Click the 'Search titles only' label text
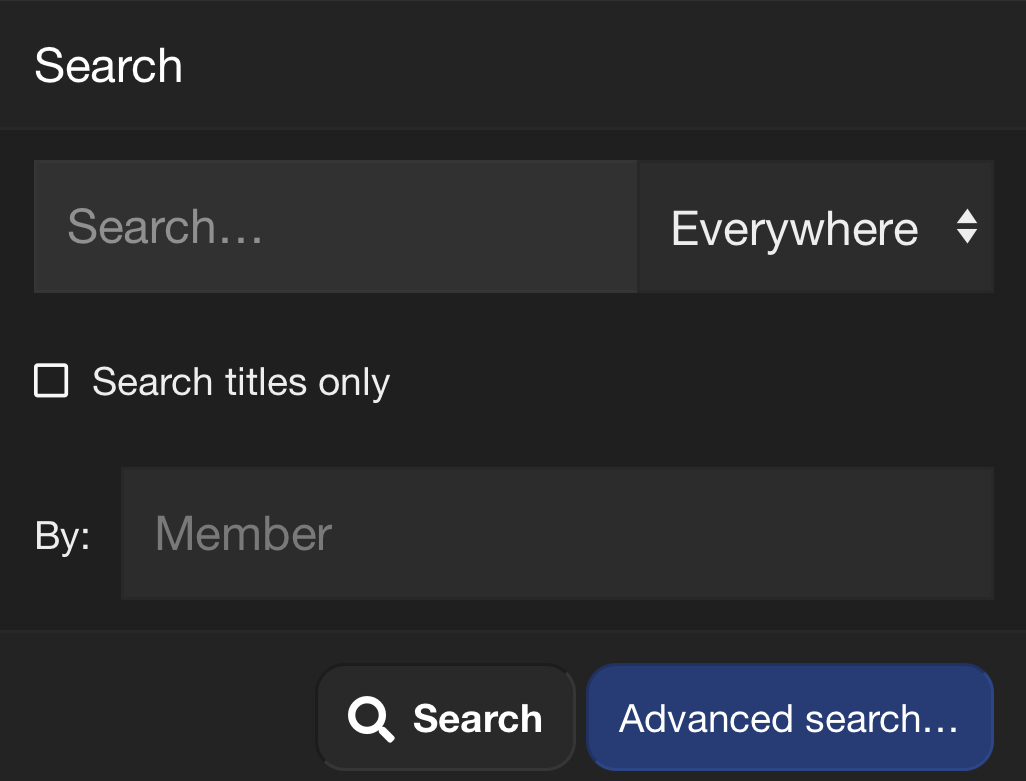 coord(240,382)
